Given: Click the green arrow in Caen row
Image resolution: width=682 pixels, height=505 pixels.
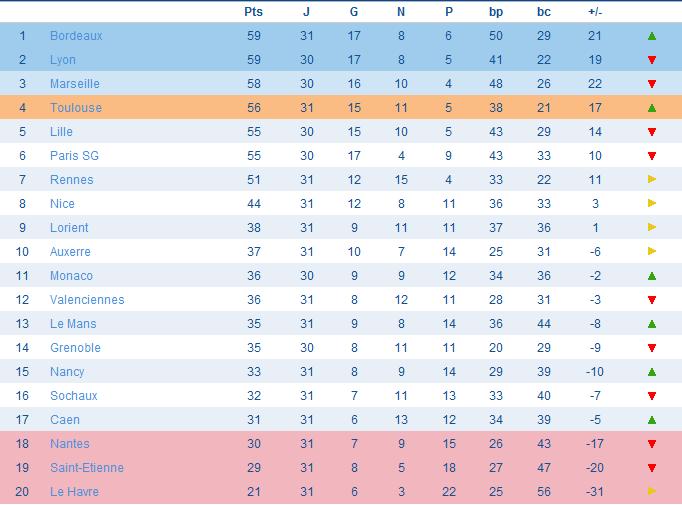Looking at the screenshot, I should tap(652, 420).
